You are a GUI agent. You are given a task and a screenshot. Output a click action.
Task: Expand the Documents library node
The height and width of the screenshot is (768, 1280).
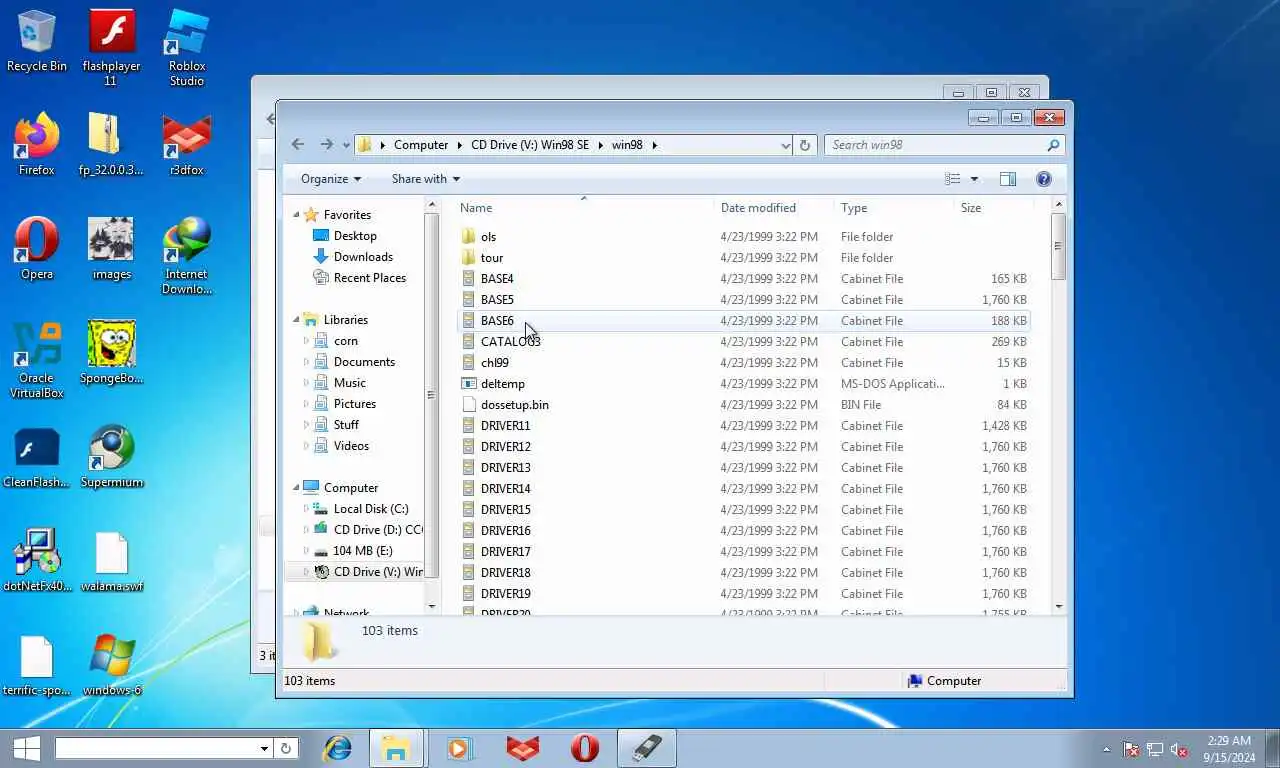point(307,362)
